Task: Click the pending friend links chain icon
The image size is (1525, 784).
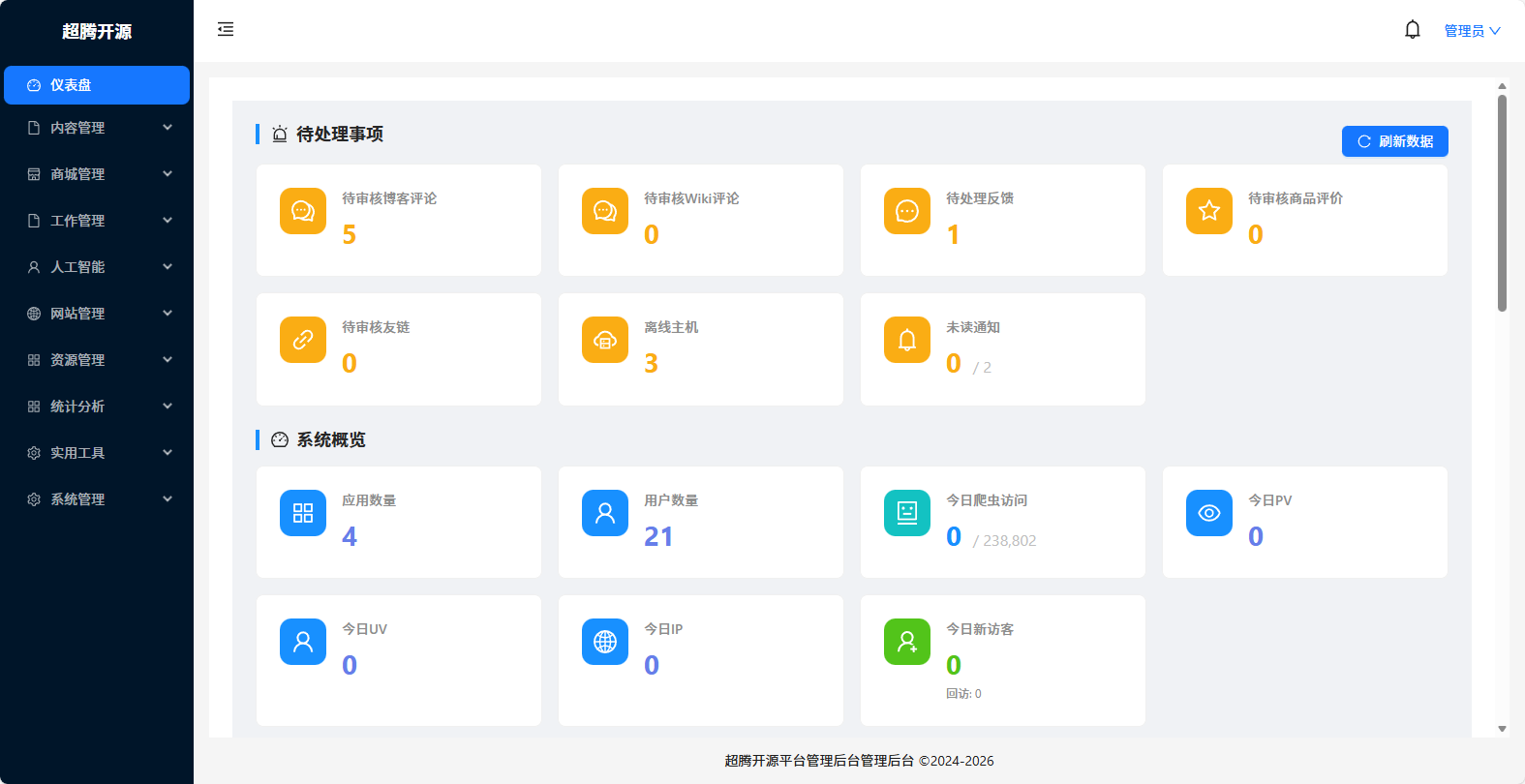Action: pyautogui.click(x=303, y=340)
